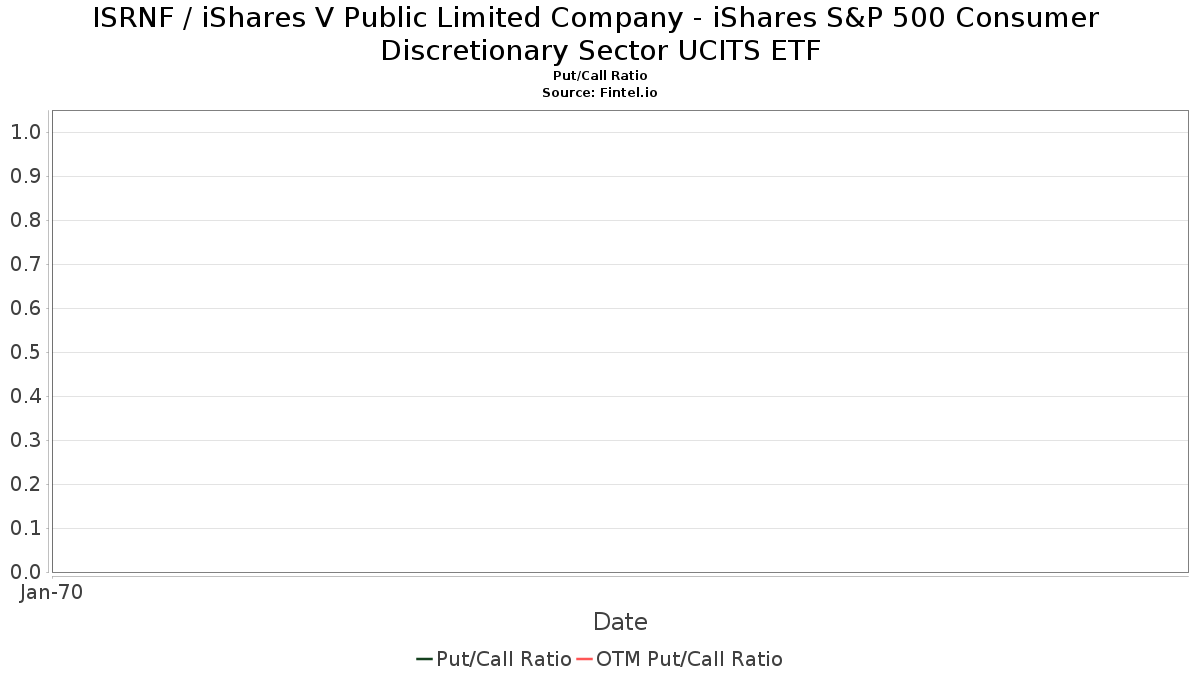
Task: Click the 0.0 y-axis tick label
Action: click(x=25, y=572)
